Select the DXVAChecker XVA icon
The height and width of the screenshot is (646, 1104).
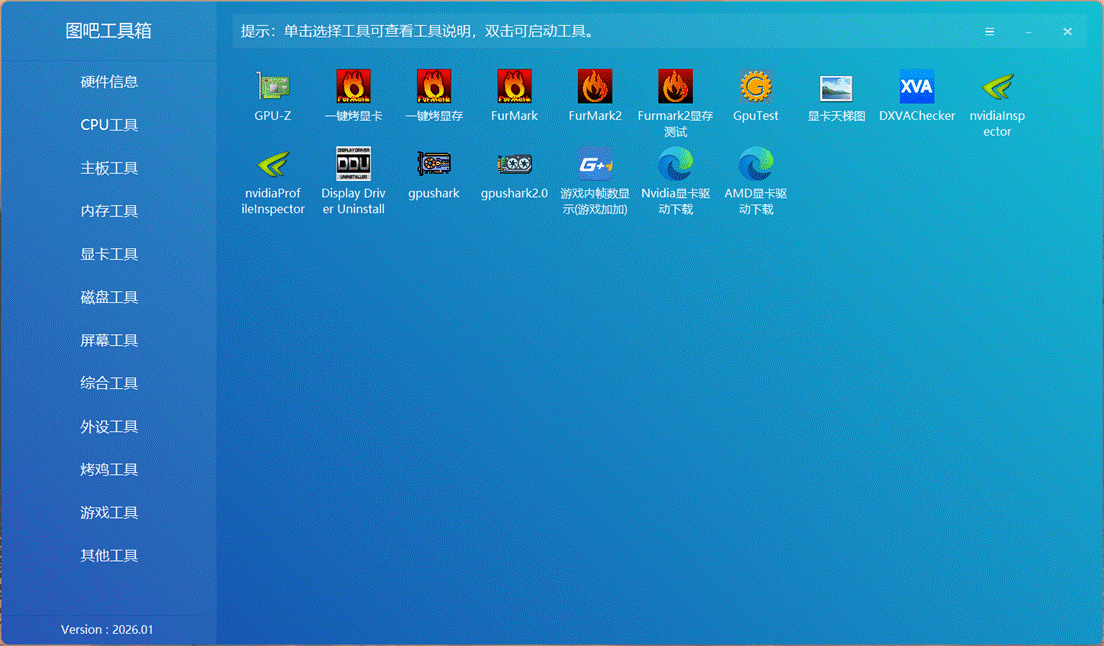click(x=917, y=87)
